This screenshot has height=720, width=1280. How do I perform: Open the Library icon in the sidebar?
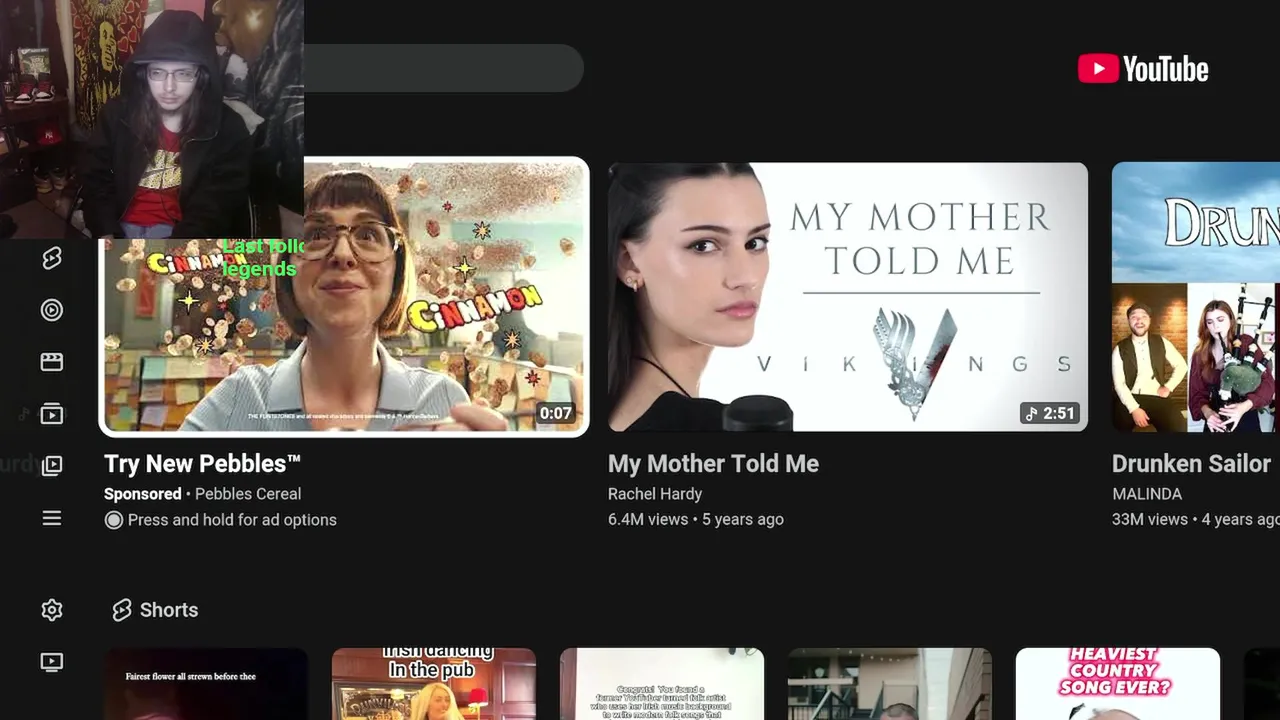[x=52, y=466]
